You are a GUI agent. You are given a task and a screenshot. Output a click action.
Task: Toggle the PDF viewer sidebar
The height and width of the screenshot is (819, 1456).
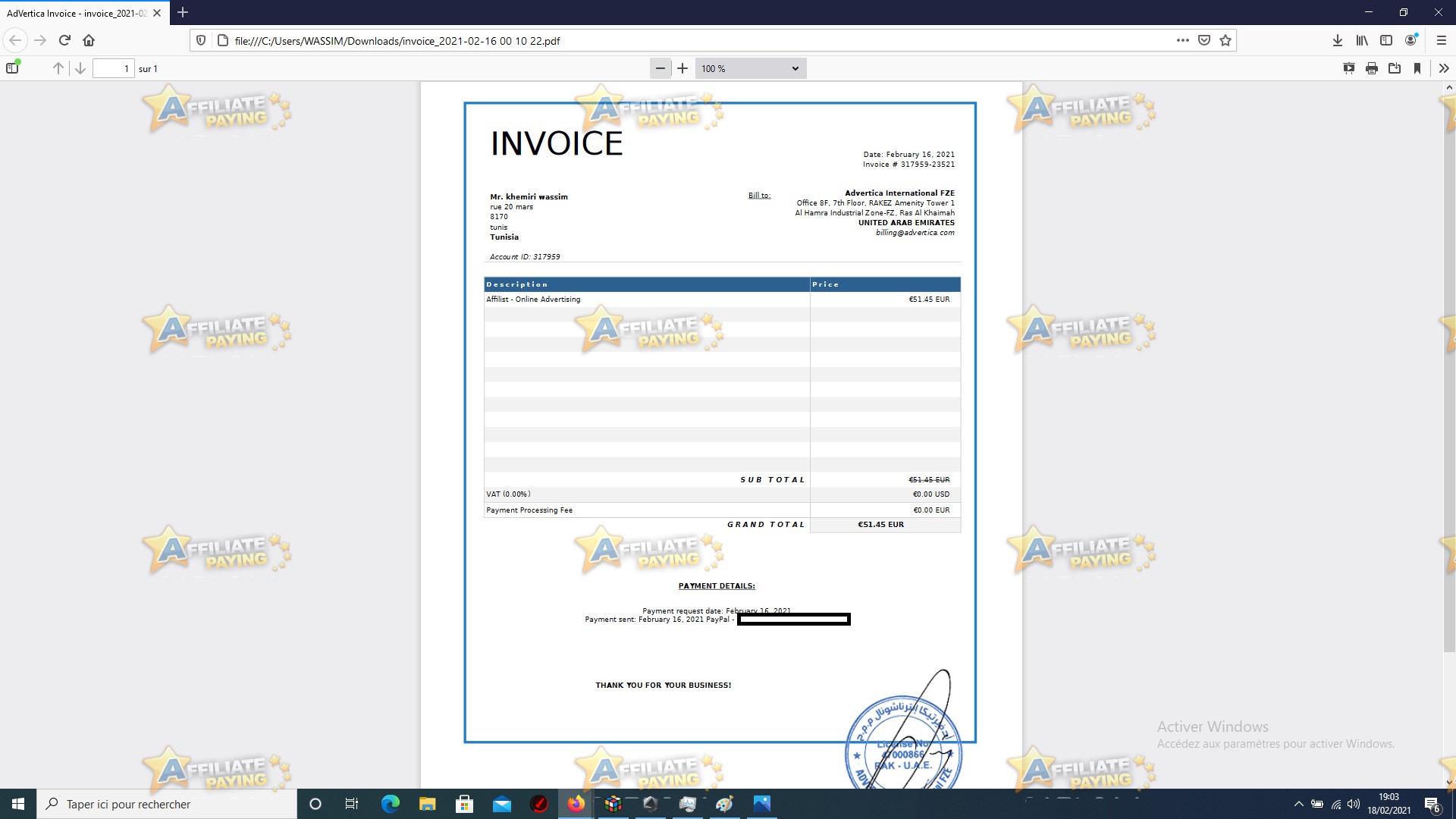(x=12, y=68)
